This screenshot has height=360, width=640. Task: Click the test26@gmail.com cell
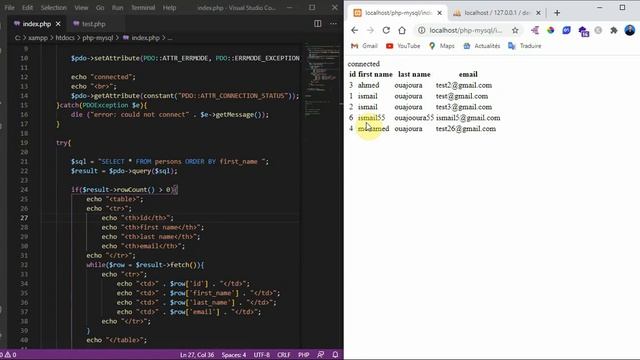point(466,129)
